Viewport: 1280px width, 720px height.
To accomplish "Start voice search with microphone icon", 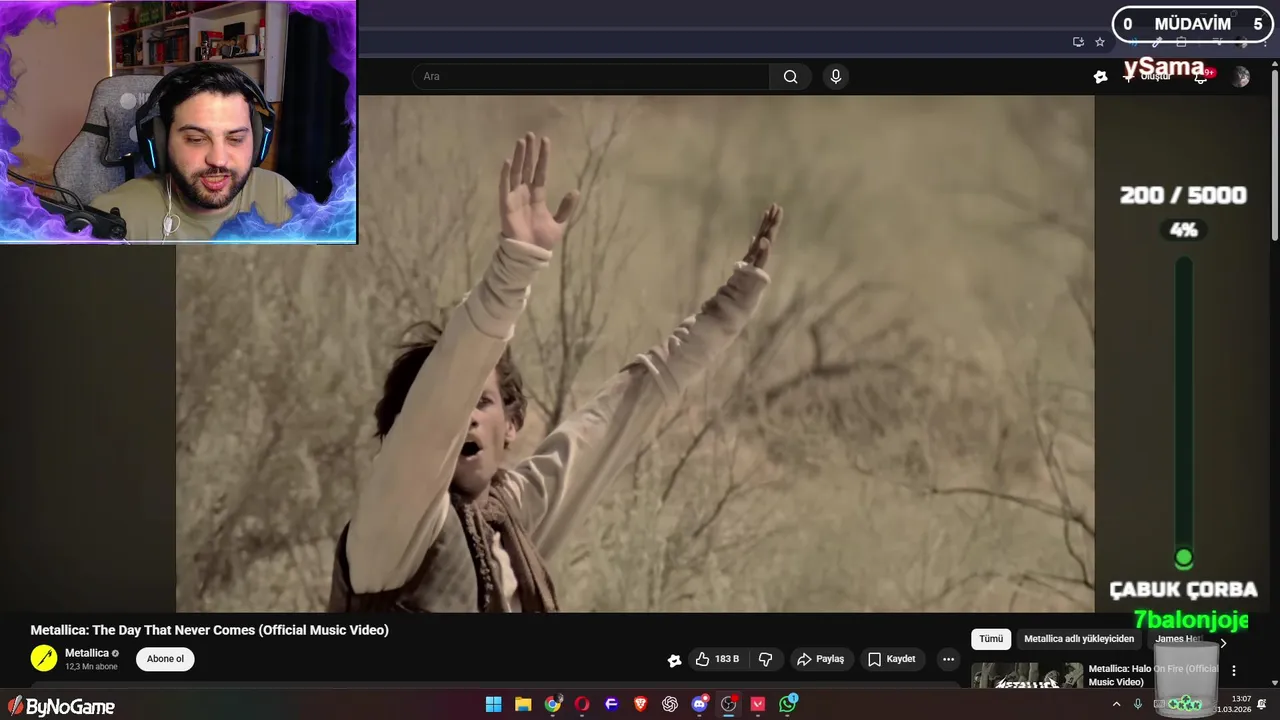I will (836, 77).
